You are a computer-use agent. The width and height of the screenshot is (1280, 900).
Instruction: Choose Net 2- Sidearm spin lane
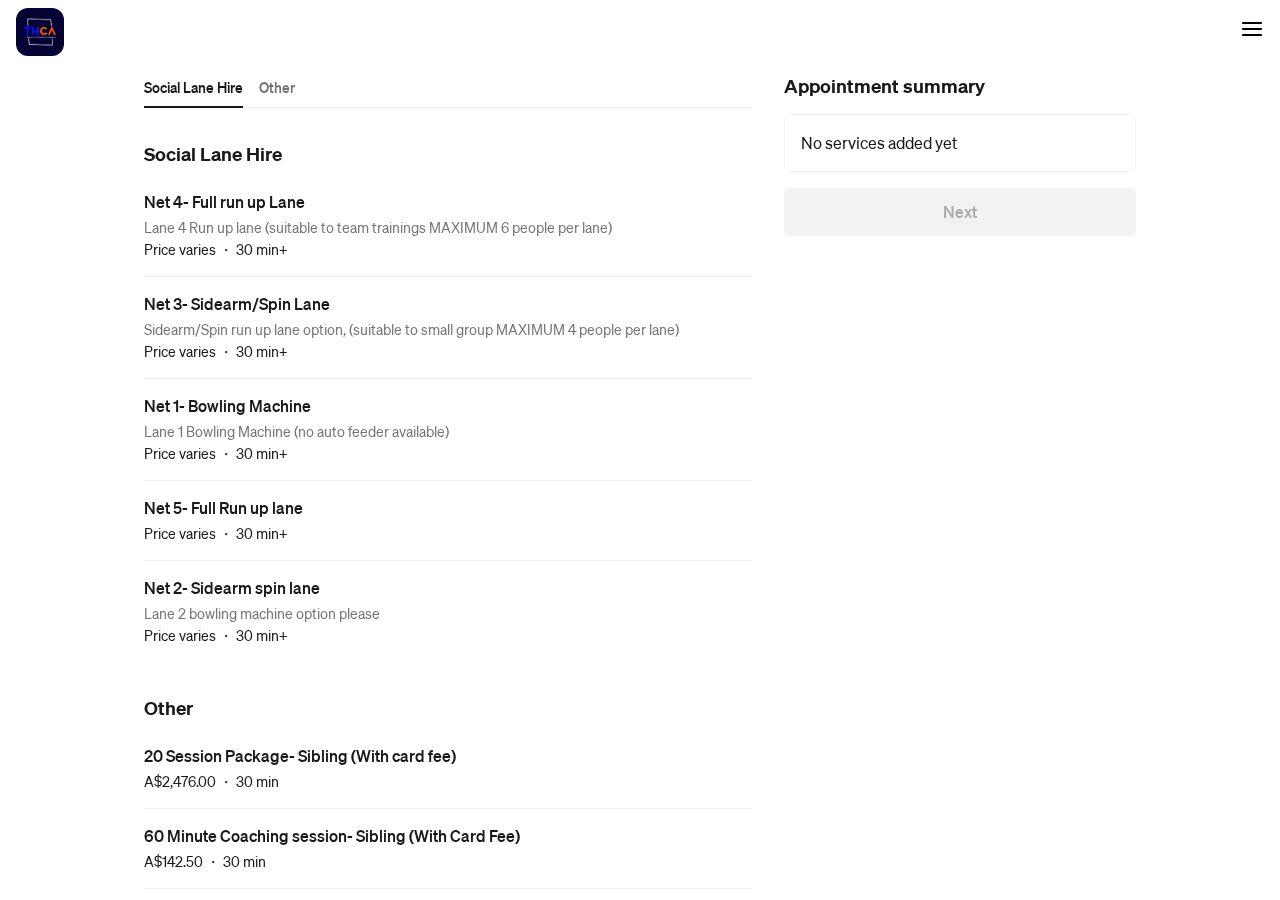point(448,612)
